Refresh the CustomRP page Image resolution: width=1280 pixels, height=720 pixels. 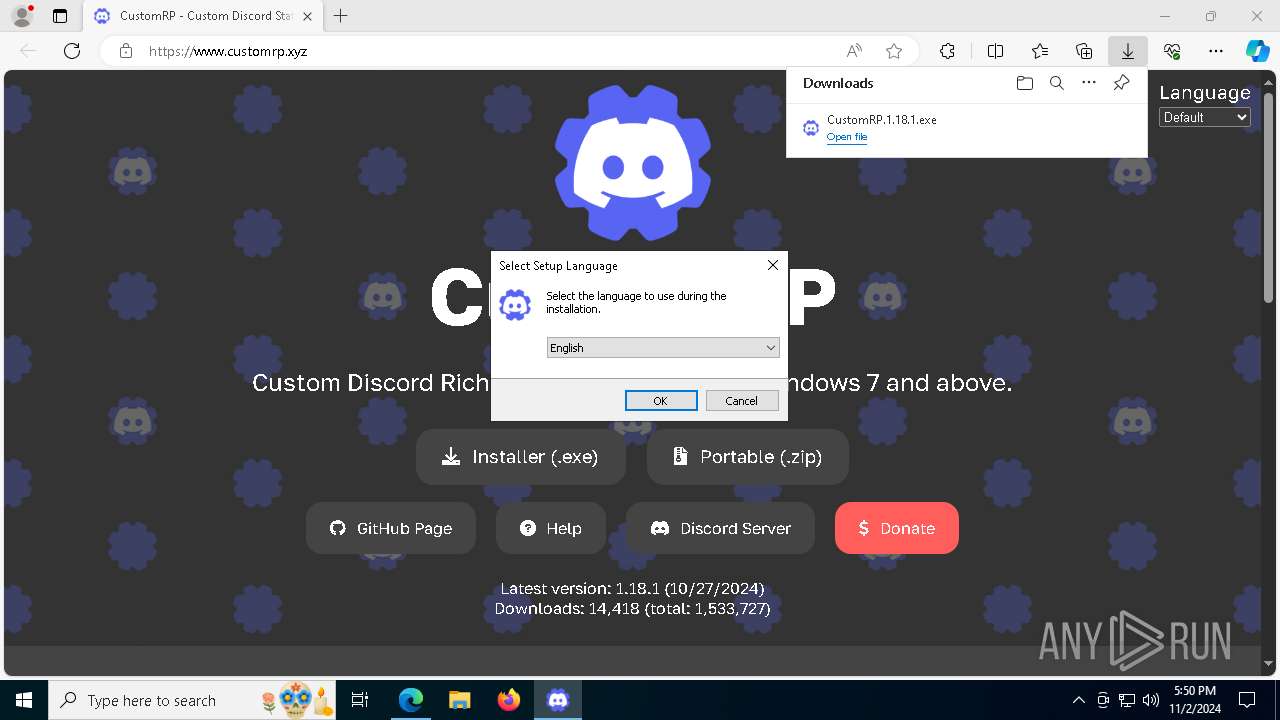(x=72, y=51)
